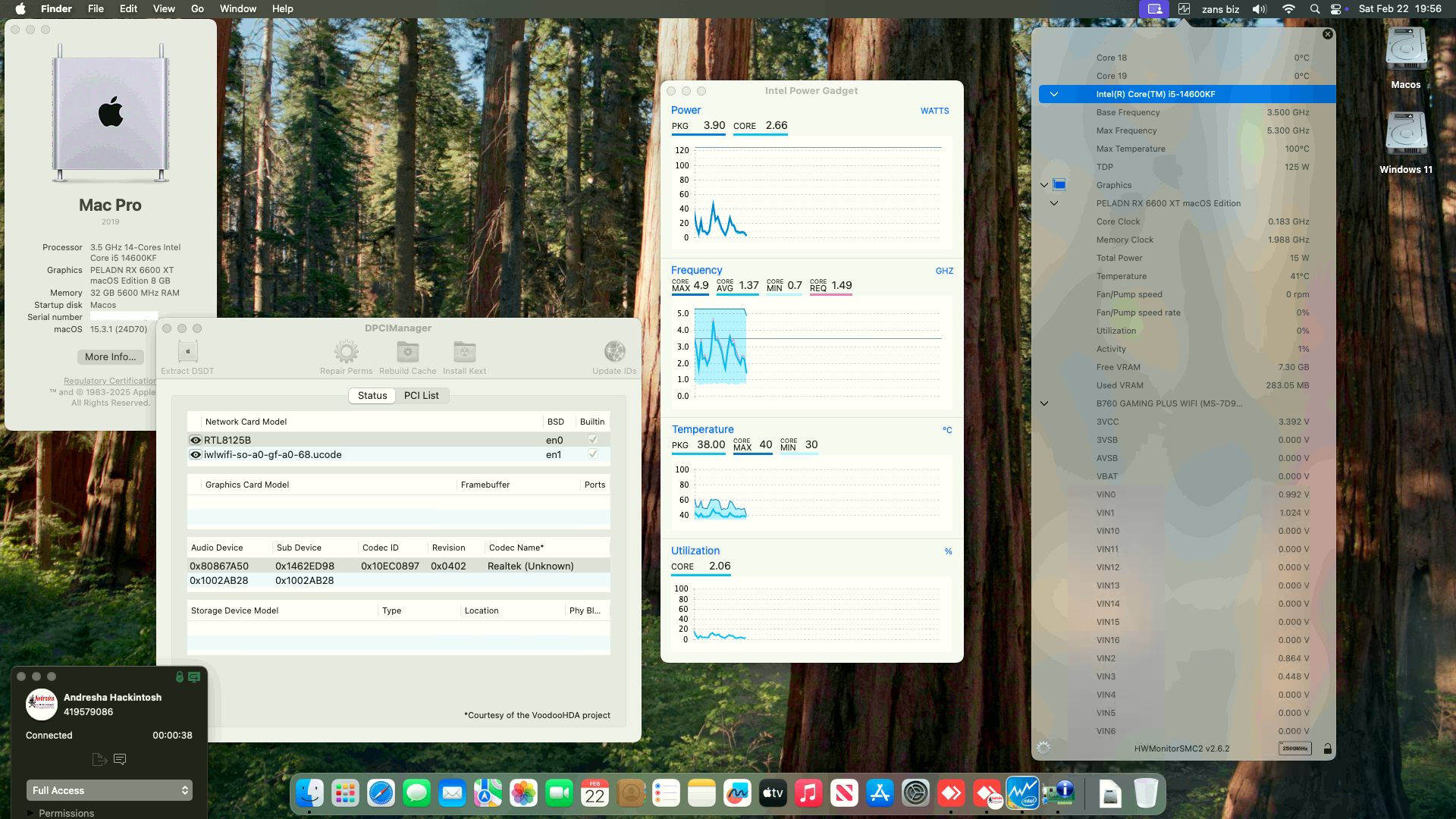Screen dimensions: 1456x819
Task: Open the Go menu in menu bar
Action: pos(197,9)
